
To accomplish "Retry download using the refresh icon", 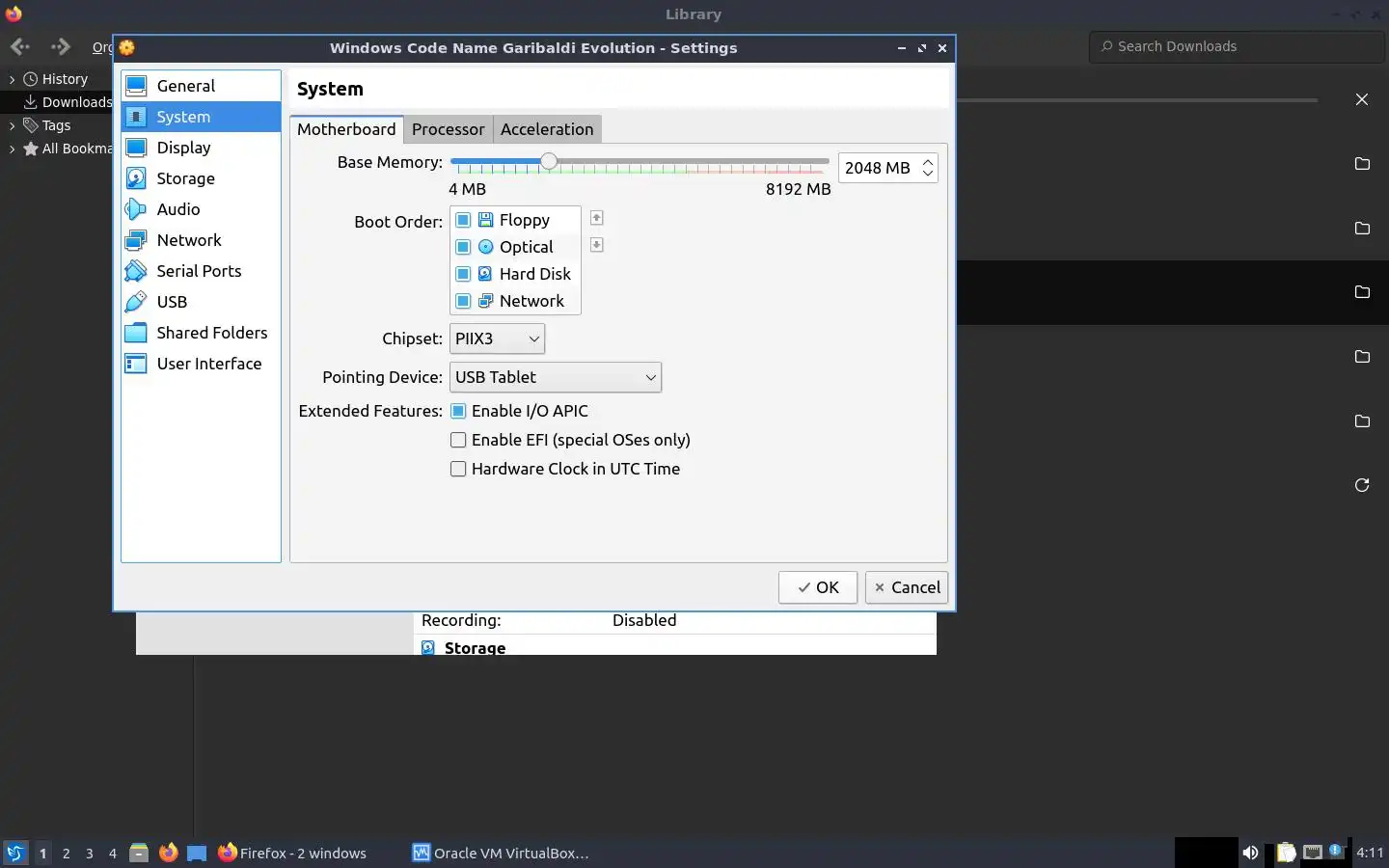I will point(1362,485).
